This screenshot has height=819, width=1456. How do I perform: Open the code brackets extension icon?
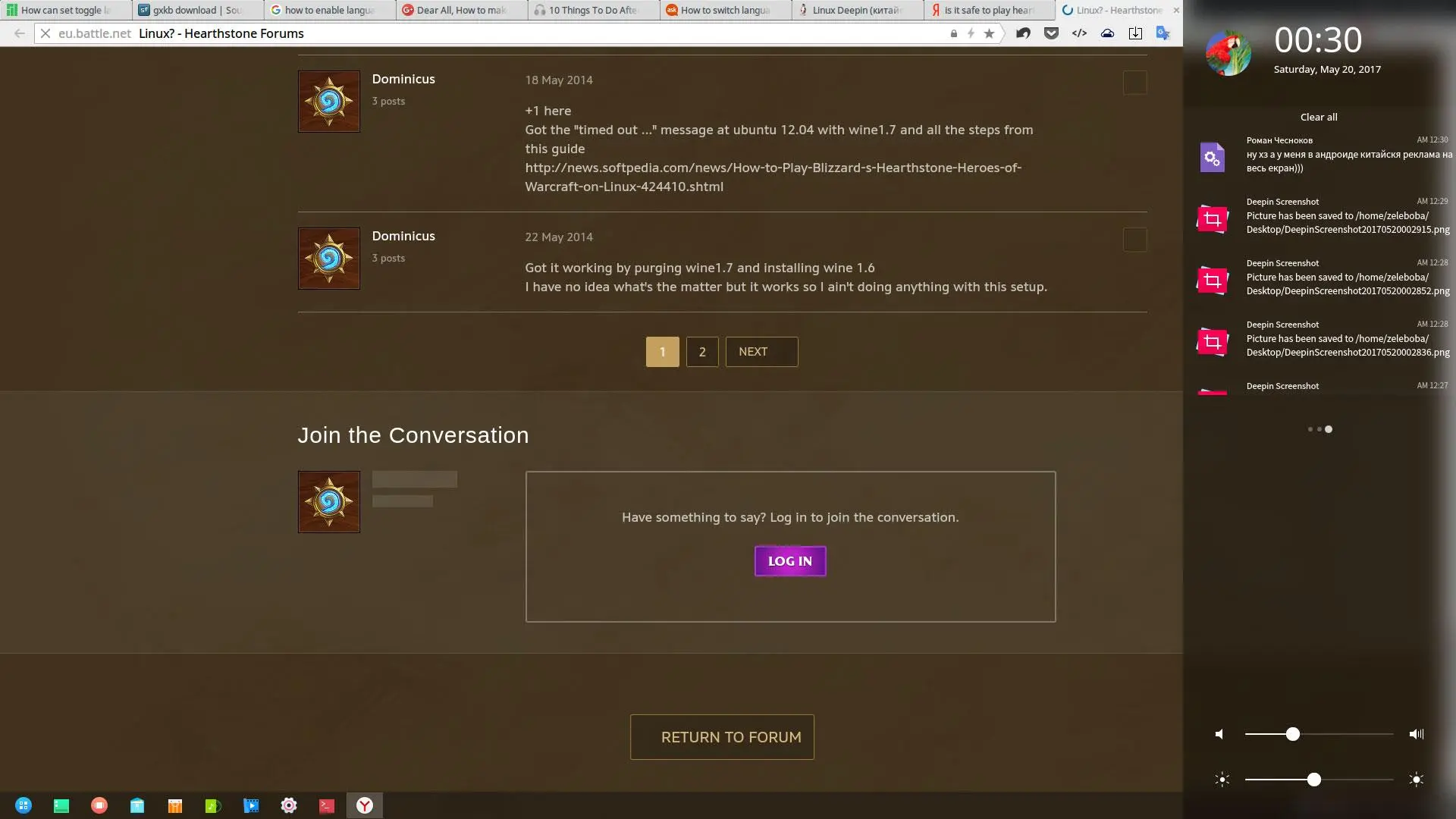1079,33
